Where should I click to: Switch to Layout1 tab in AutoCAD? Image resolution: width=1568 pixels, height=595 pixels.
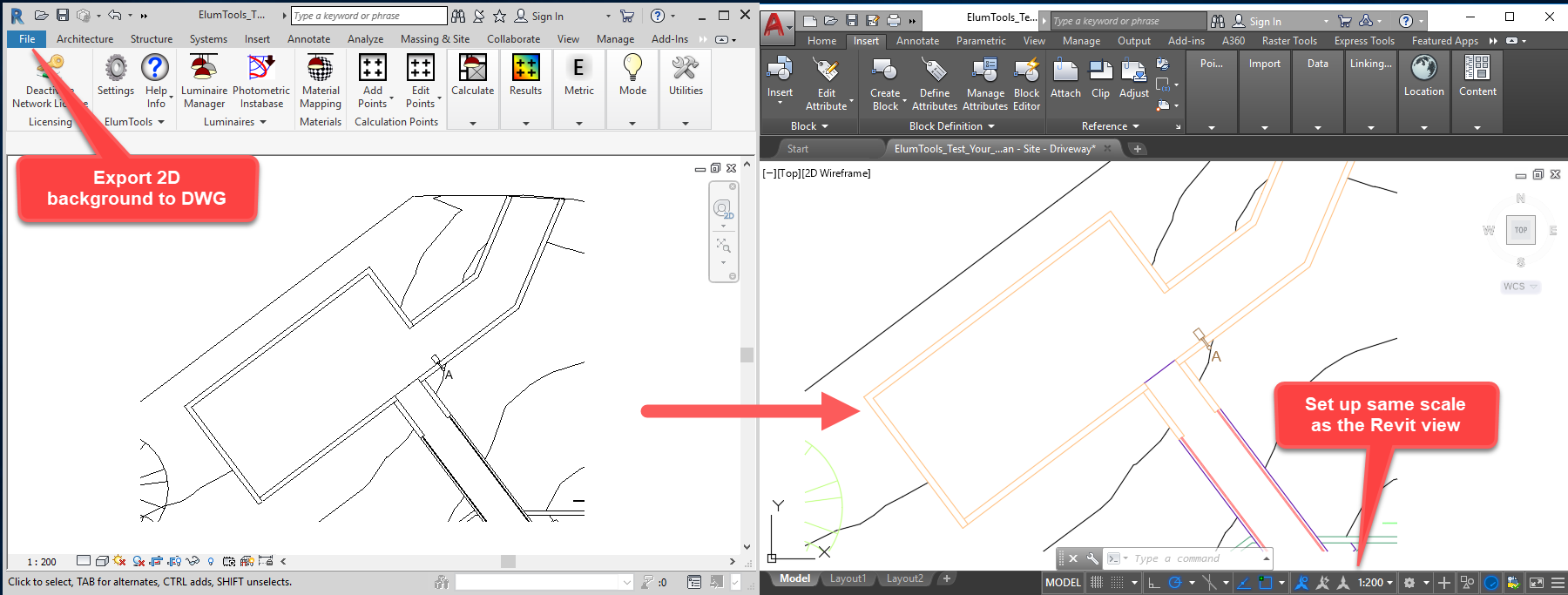tap(848, 578)
